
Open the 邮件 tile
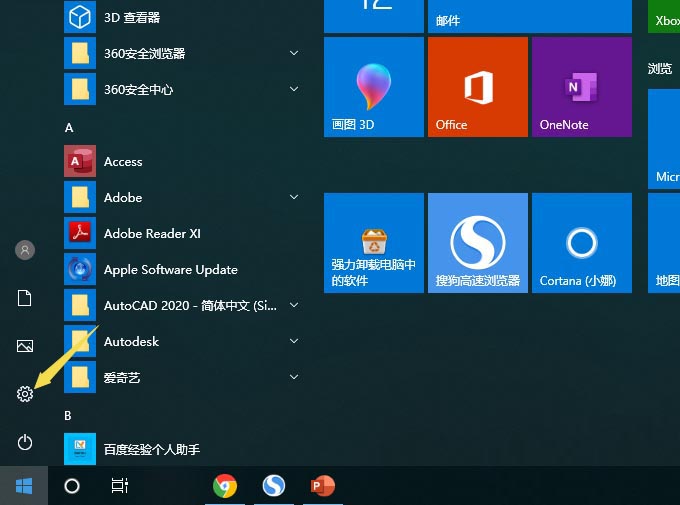point(530,16)
